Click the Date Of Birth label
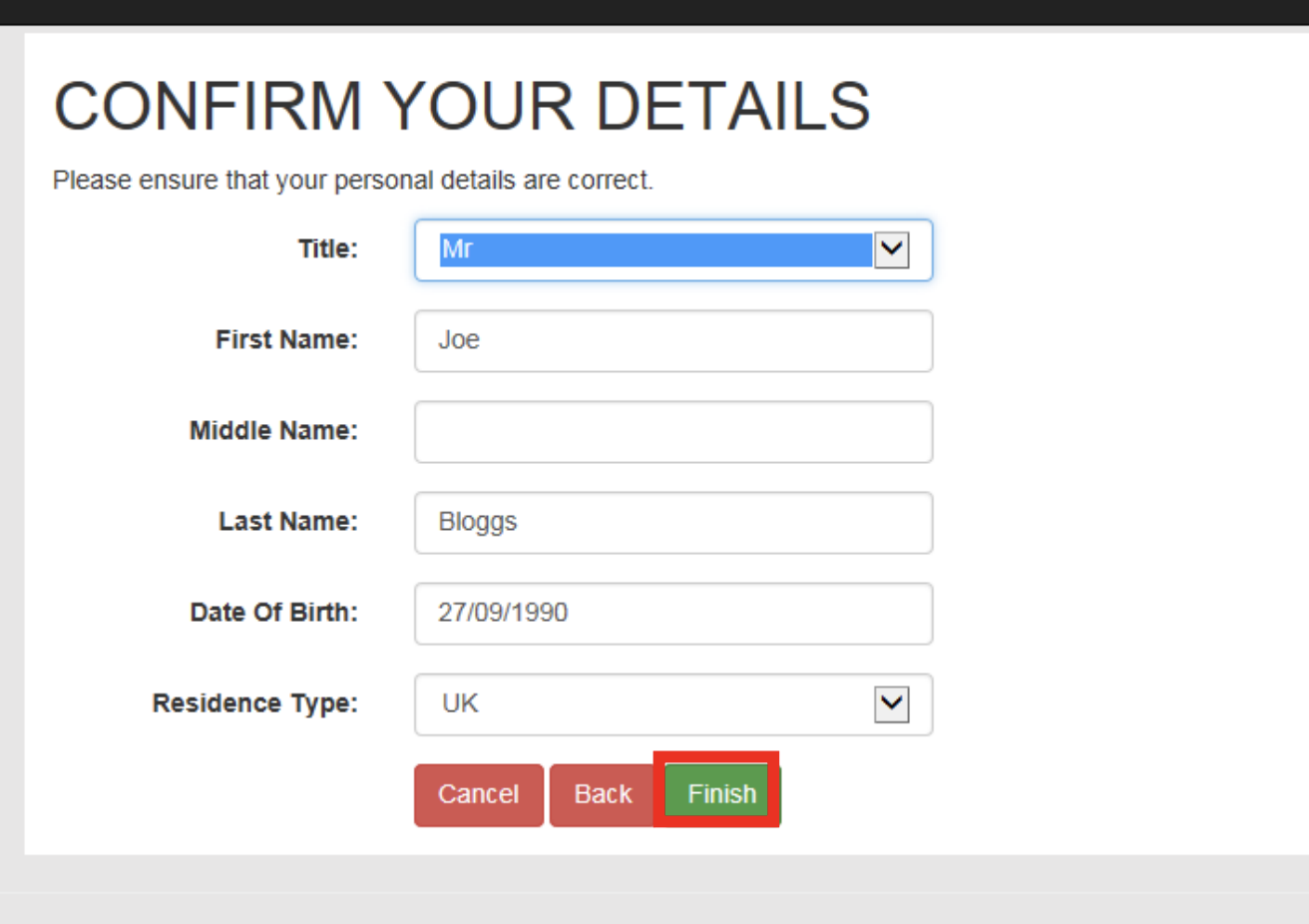Image resolution: width=1309 pixels, height=924 pixels. point(273,613)
